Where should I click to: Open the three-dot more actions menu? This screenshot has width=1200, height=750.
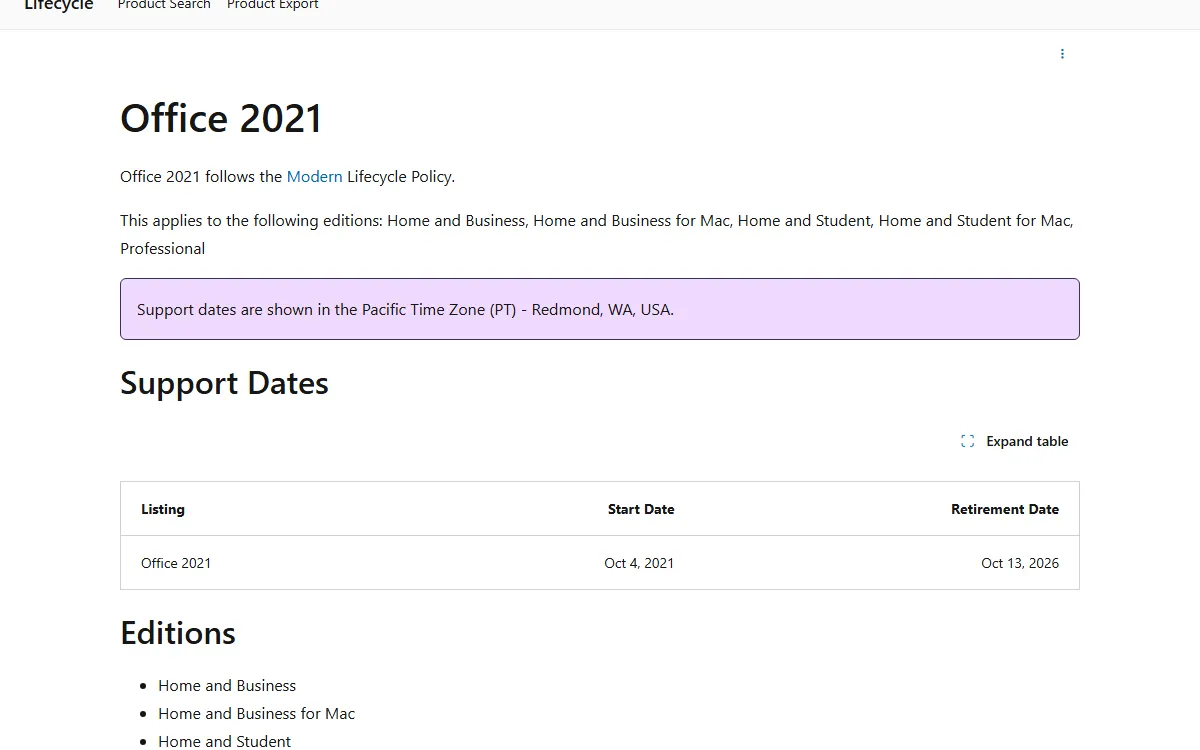point(1062,54)
